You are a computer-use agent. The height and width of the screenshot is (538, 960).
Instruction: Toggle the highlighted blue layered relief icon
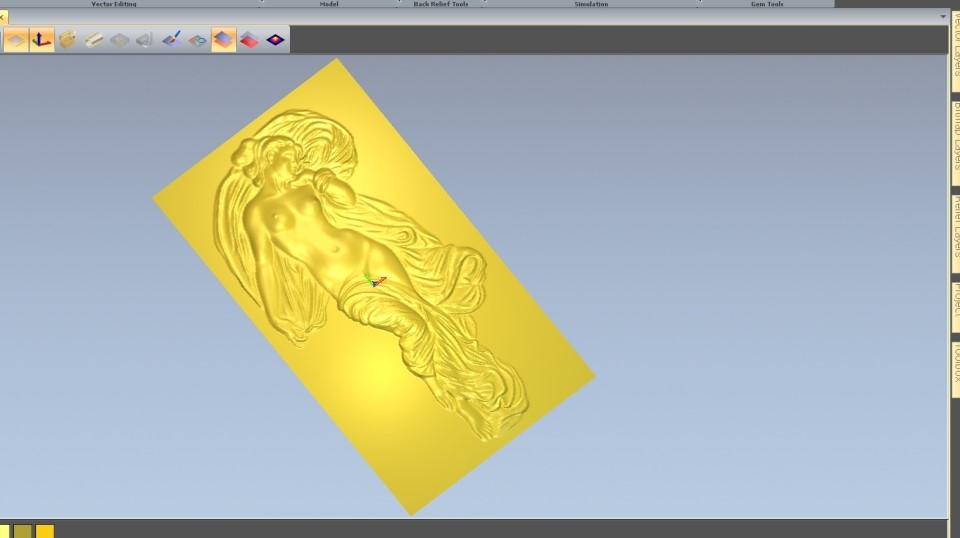click(223, 40)
